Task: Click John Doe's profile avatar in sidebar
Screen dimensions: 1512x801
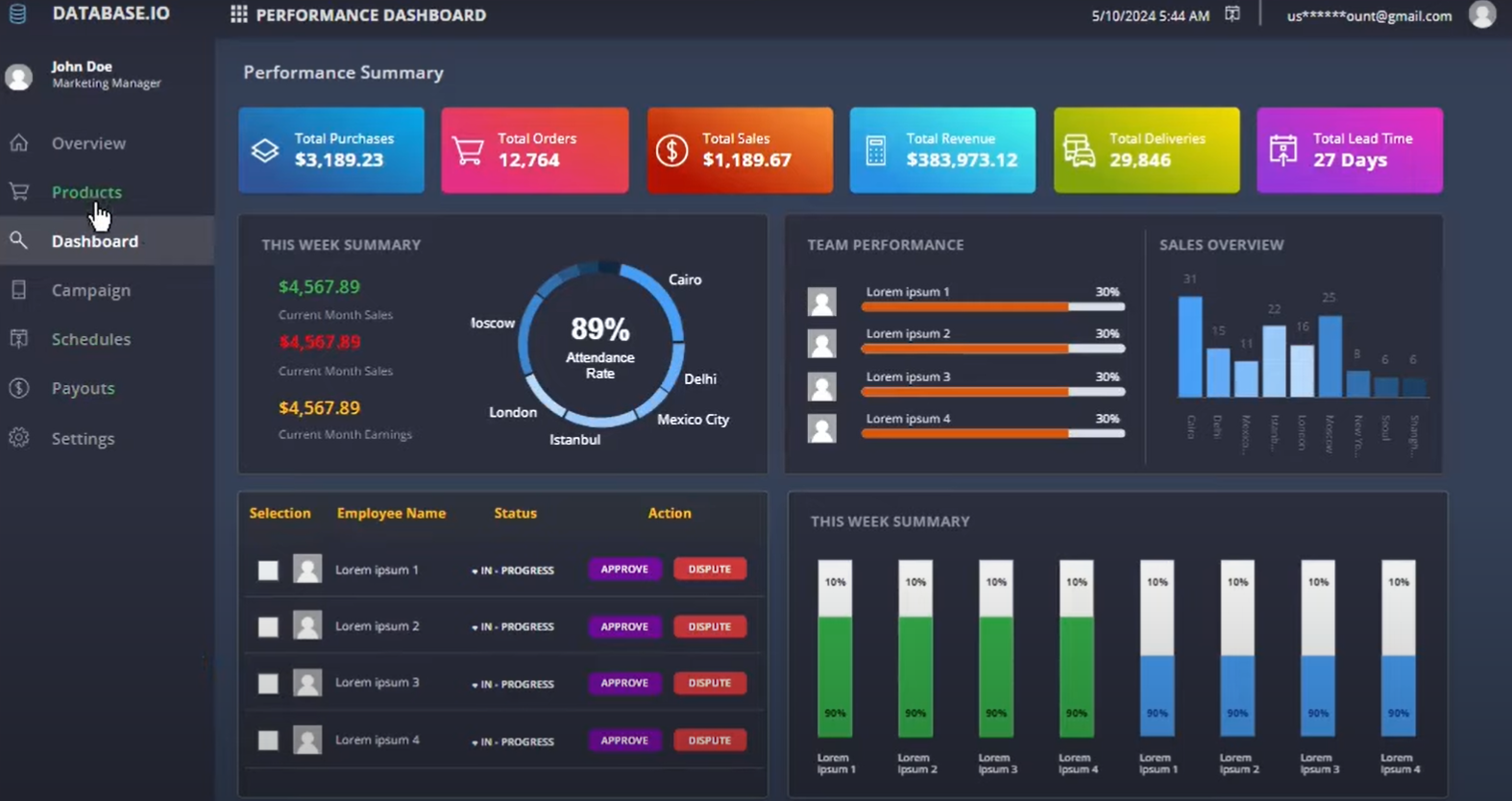Action: [18, 76]
